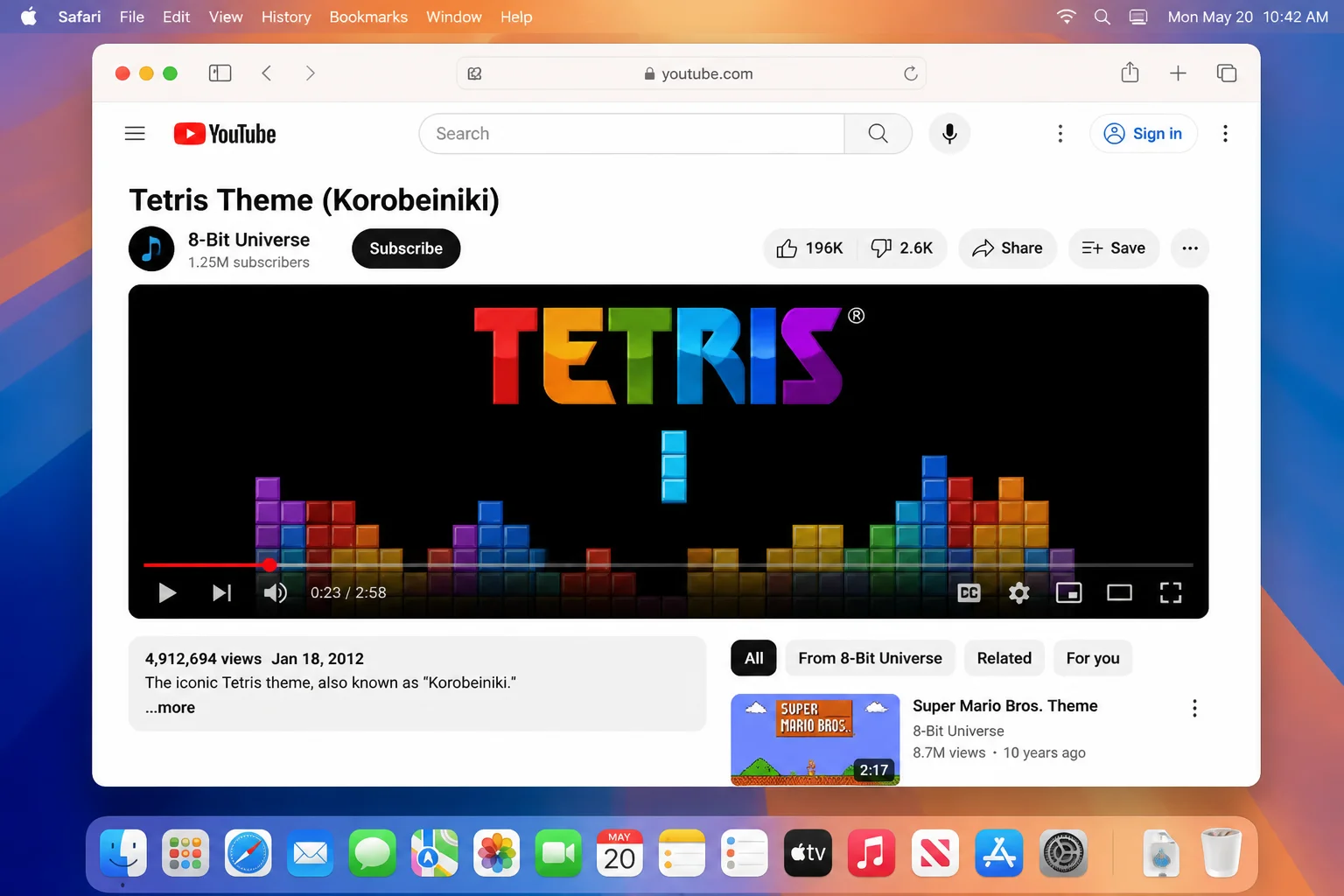Show Safari tab overview

(1227, 73)
